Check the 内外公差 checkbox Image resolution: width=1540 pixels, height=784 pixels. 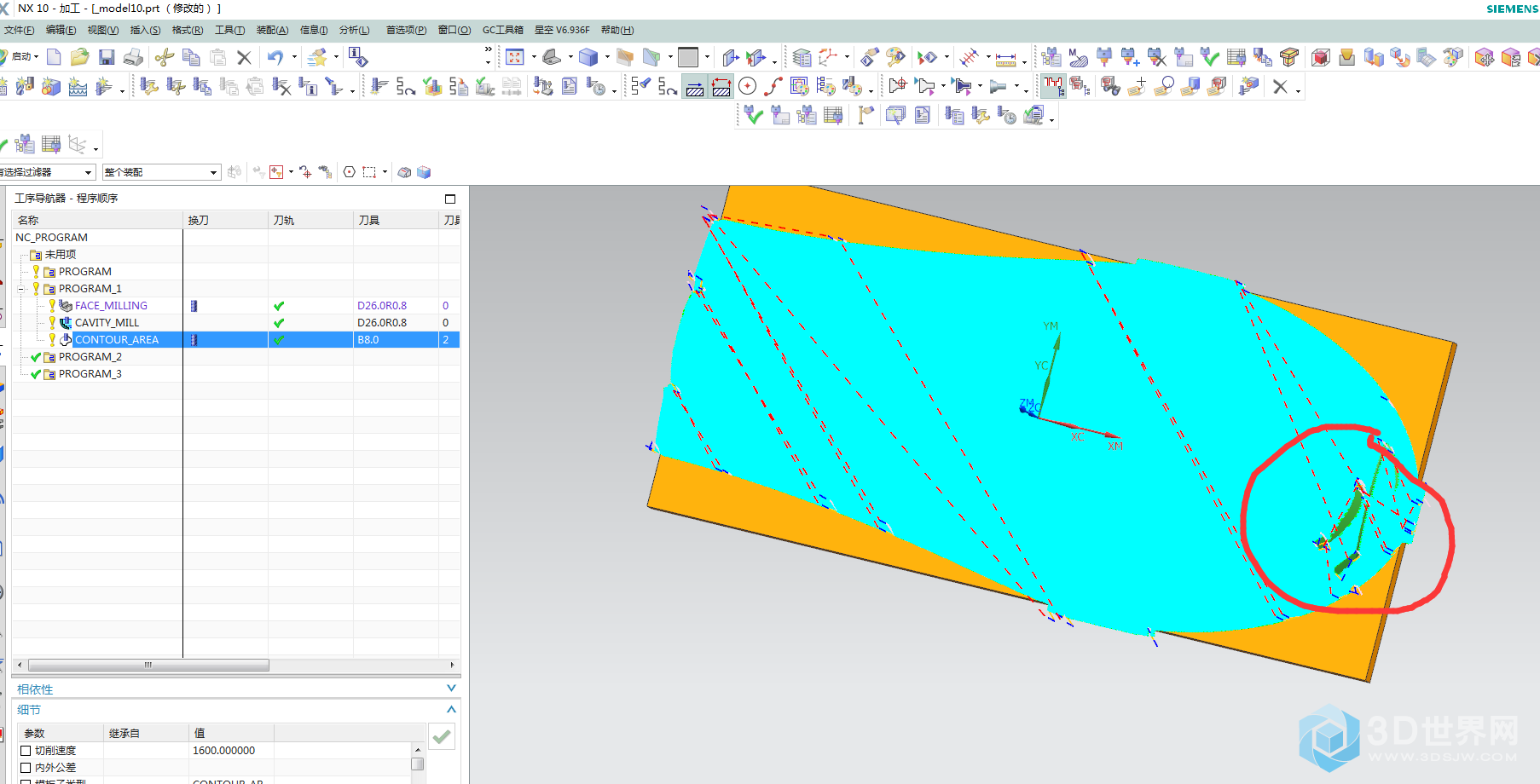(26, 768)
